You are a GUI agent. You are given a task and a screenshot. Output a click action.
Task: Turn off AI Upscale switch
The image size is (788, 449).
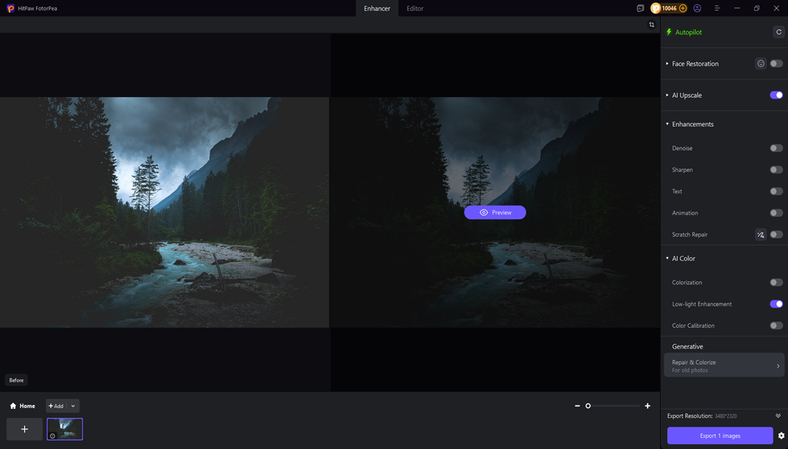[x=776, y=95]
